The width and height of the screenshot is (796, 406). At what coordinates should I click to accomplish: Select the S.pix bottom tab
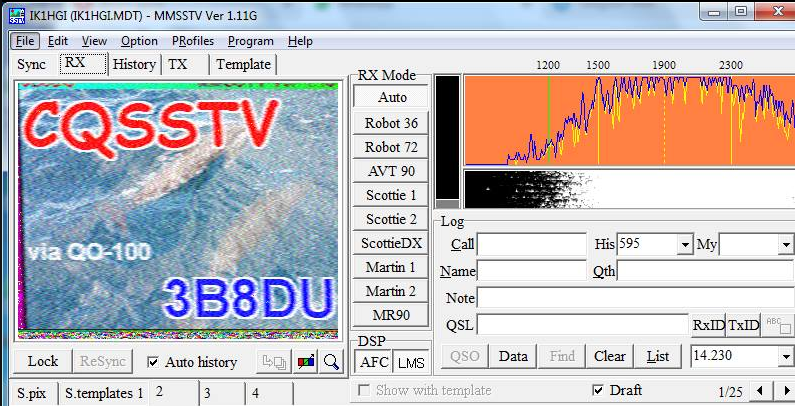[x=32, y=393]
